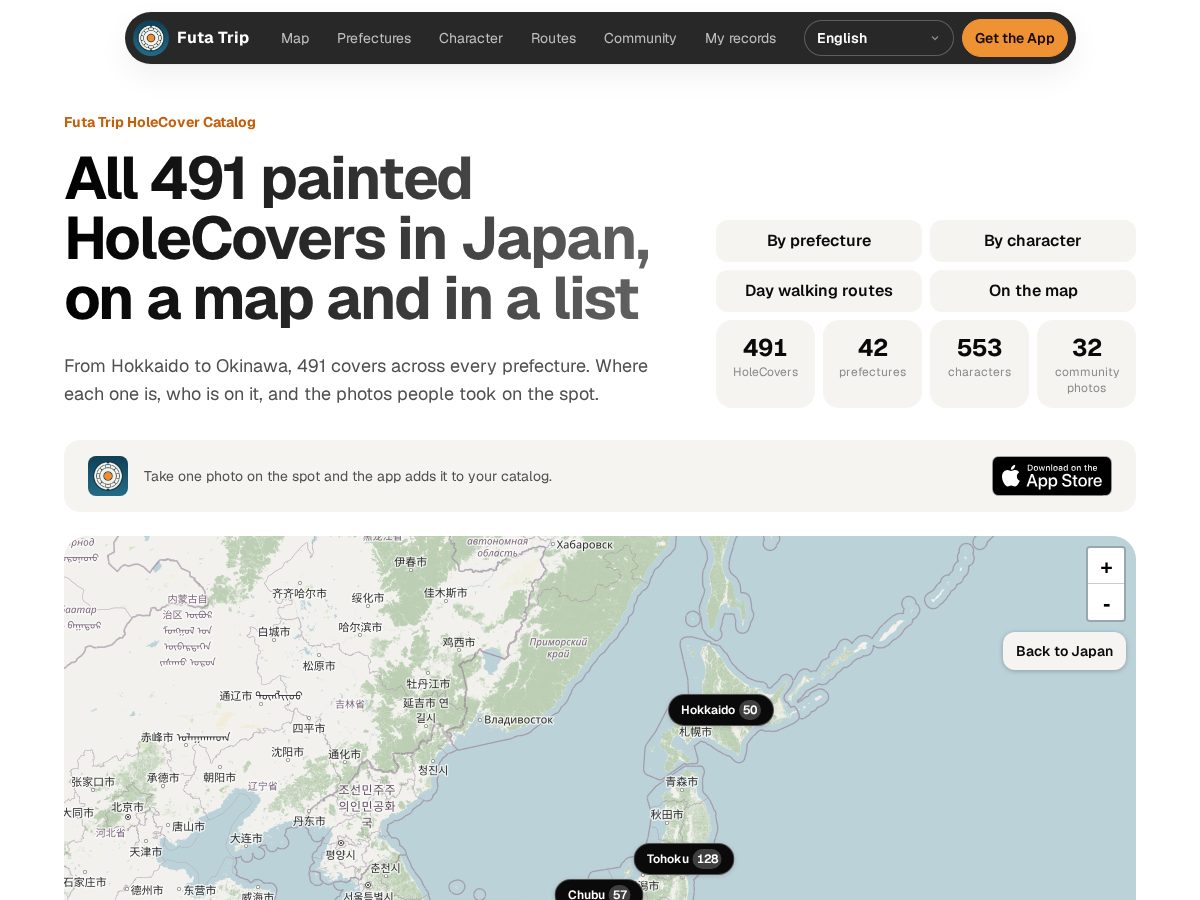1200x900 pixels.
Task: Select the Tohoku 128 map marker
Action: [684, 859]
